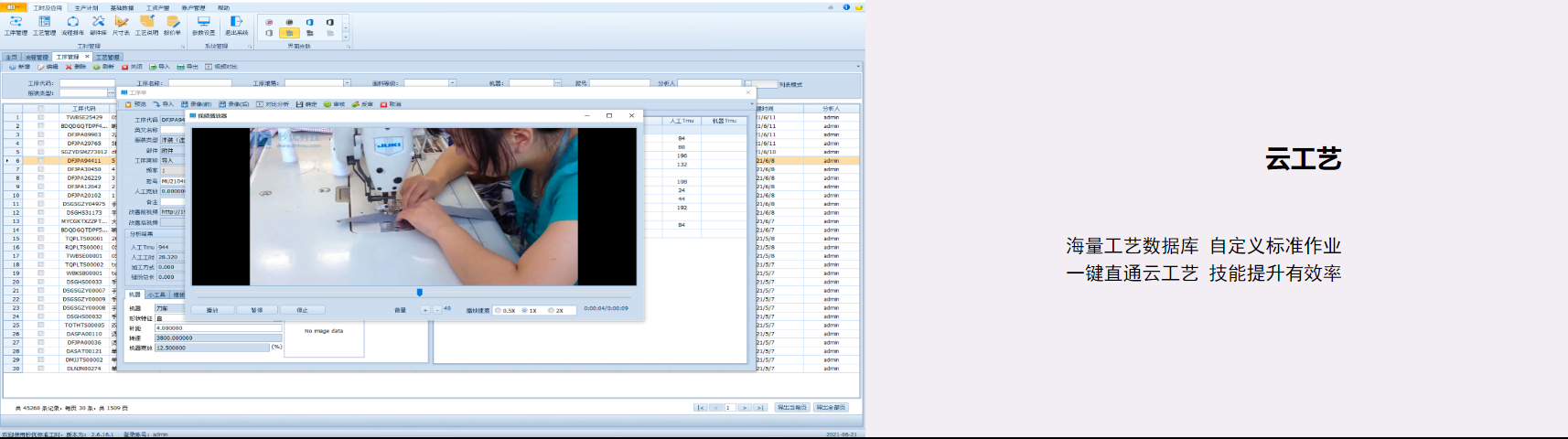Screen dimensions: 1568x439
Task: Click 录像(前) icon in 工序单 dialog
Action: point(185,104)
